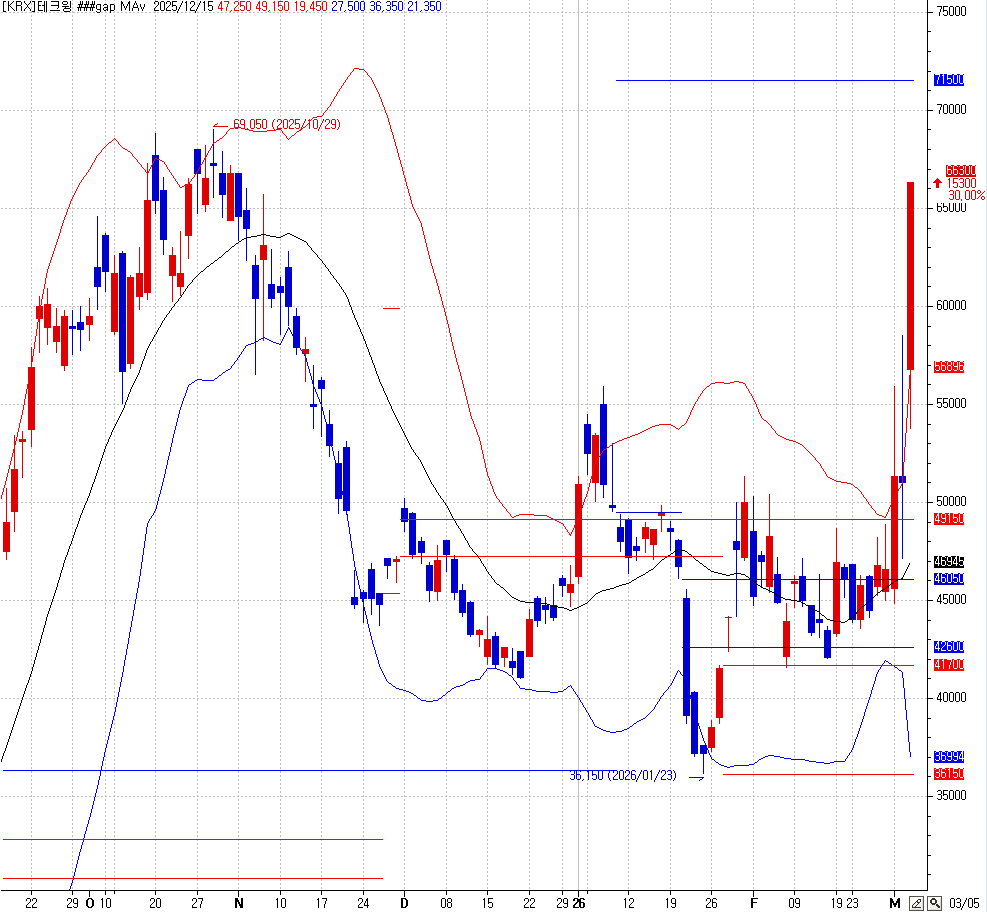Viewport: 987px width, 912px height.
Task: Click the 69,050 (2025/10/29) high annotation
Action: point(286,124)
